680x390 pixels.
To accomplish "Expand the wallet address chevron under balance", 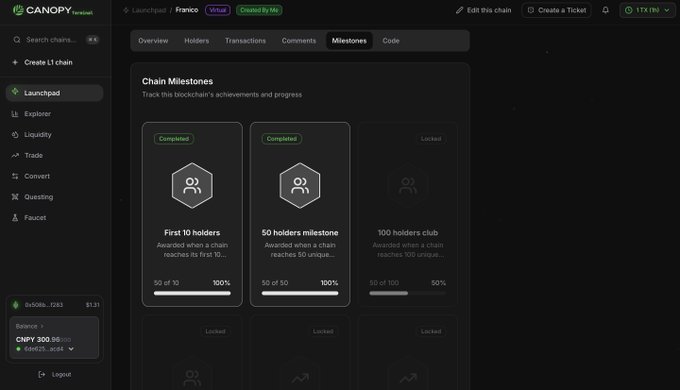I will 71,349.
